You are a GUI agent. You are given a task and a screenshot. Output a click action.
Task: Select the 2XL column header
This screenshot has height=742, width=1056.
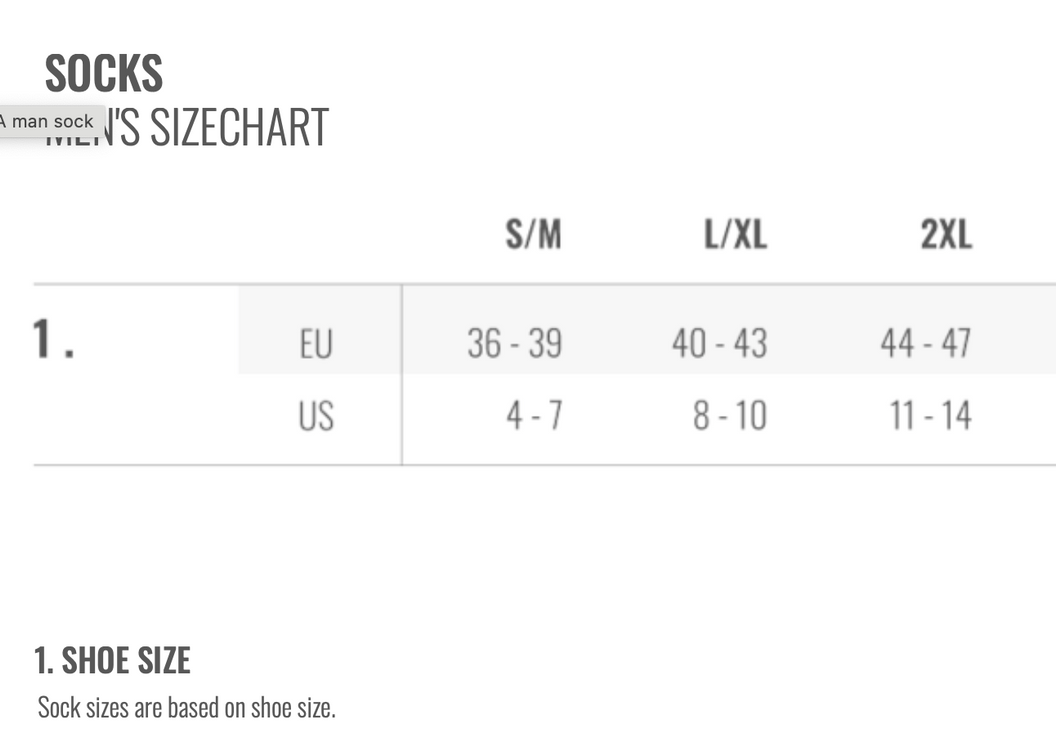(945, 235)
